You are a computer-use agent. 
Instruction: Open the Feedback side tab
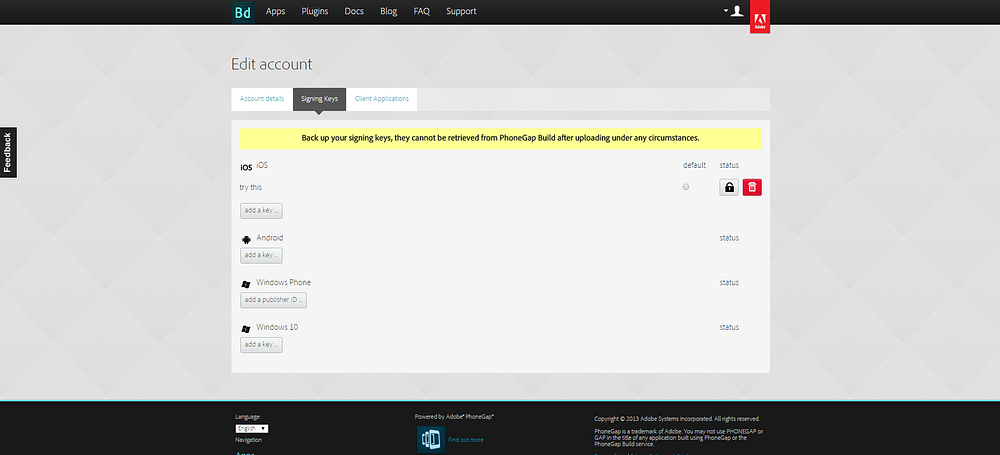click(8, 153)
